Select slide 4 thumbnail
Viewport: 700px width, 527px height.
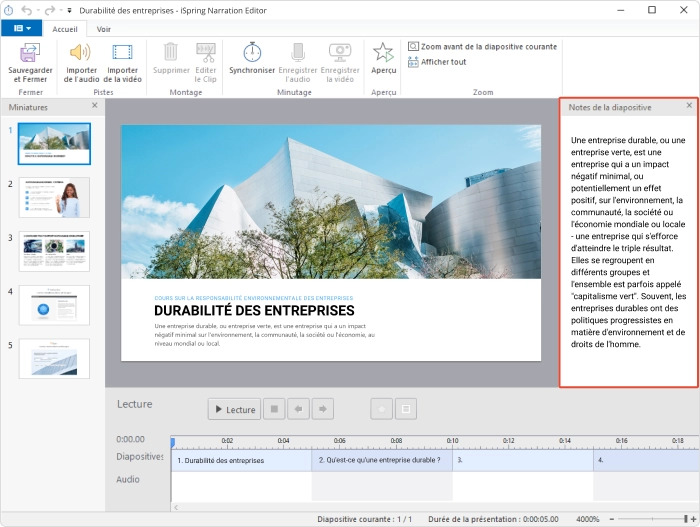click(54, 305)
